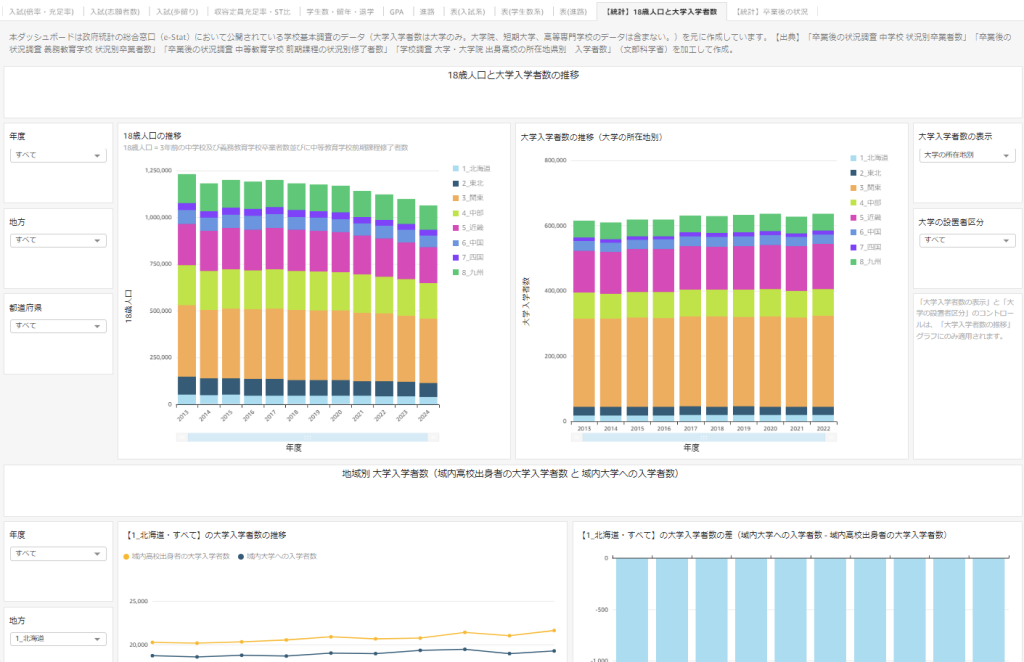Select the 学生数・留年・退学 tab
Image resolution: width=1024 pixels, height=662 pixels.
coord(324,10)
